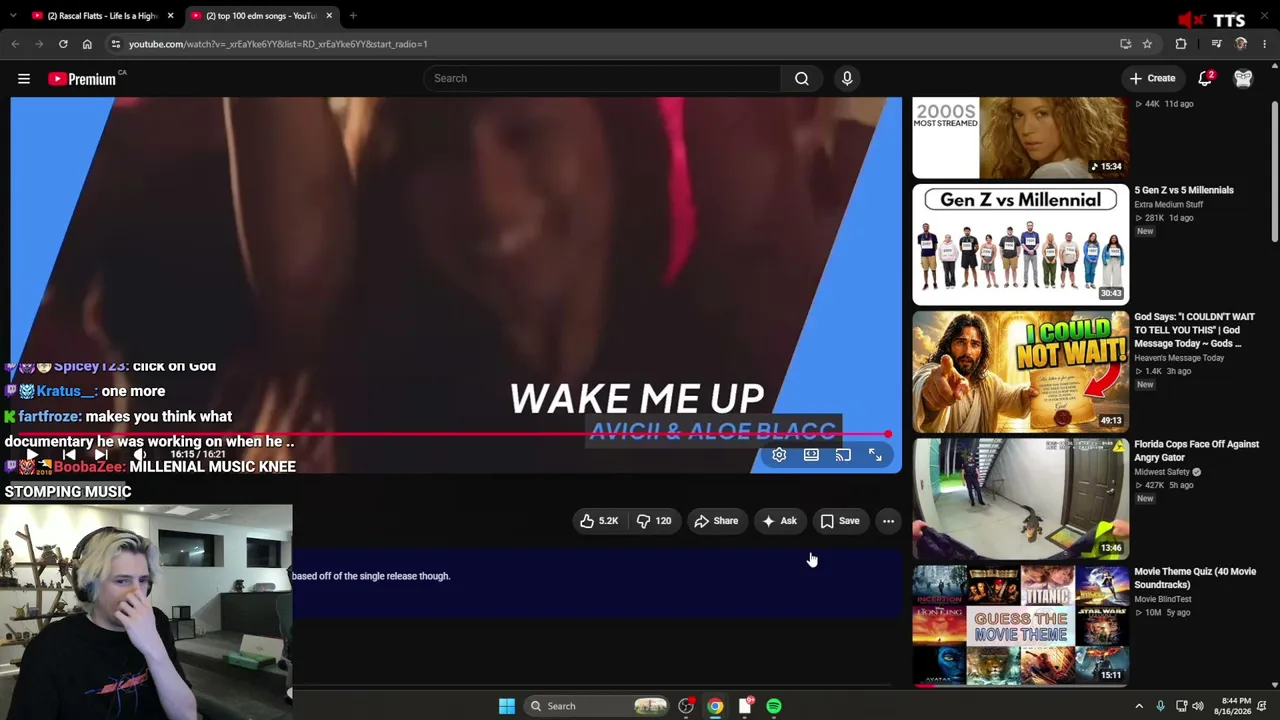
Task: Open Florida Cops Face Off Against Angry Gator
Action: (x=1196, y=450)
